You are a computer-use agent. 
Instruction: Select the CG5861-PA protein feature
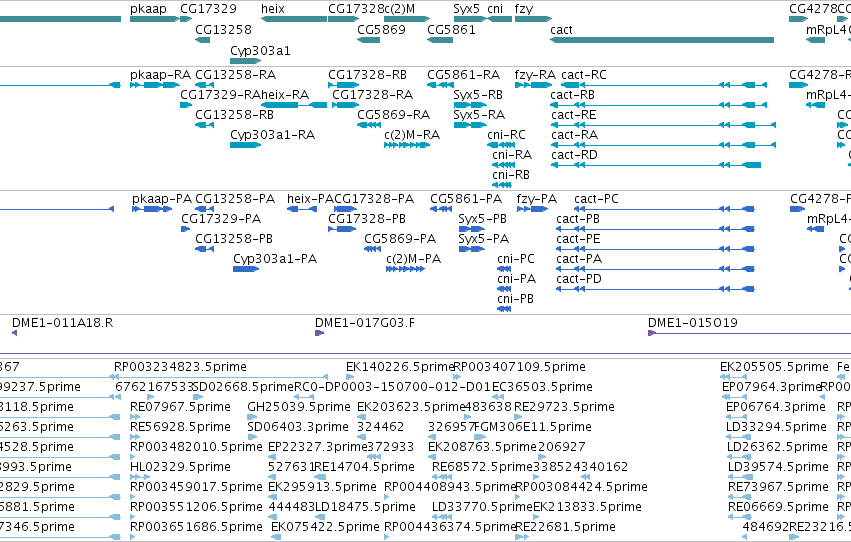pyautogui.click(x=441, y=209)
